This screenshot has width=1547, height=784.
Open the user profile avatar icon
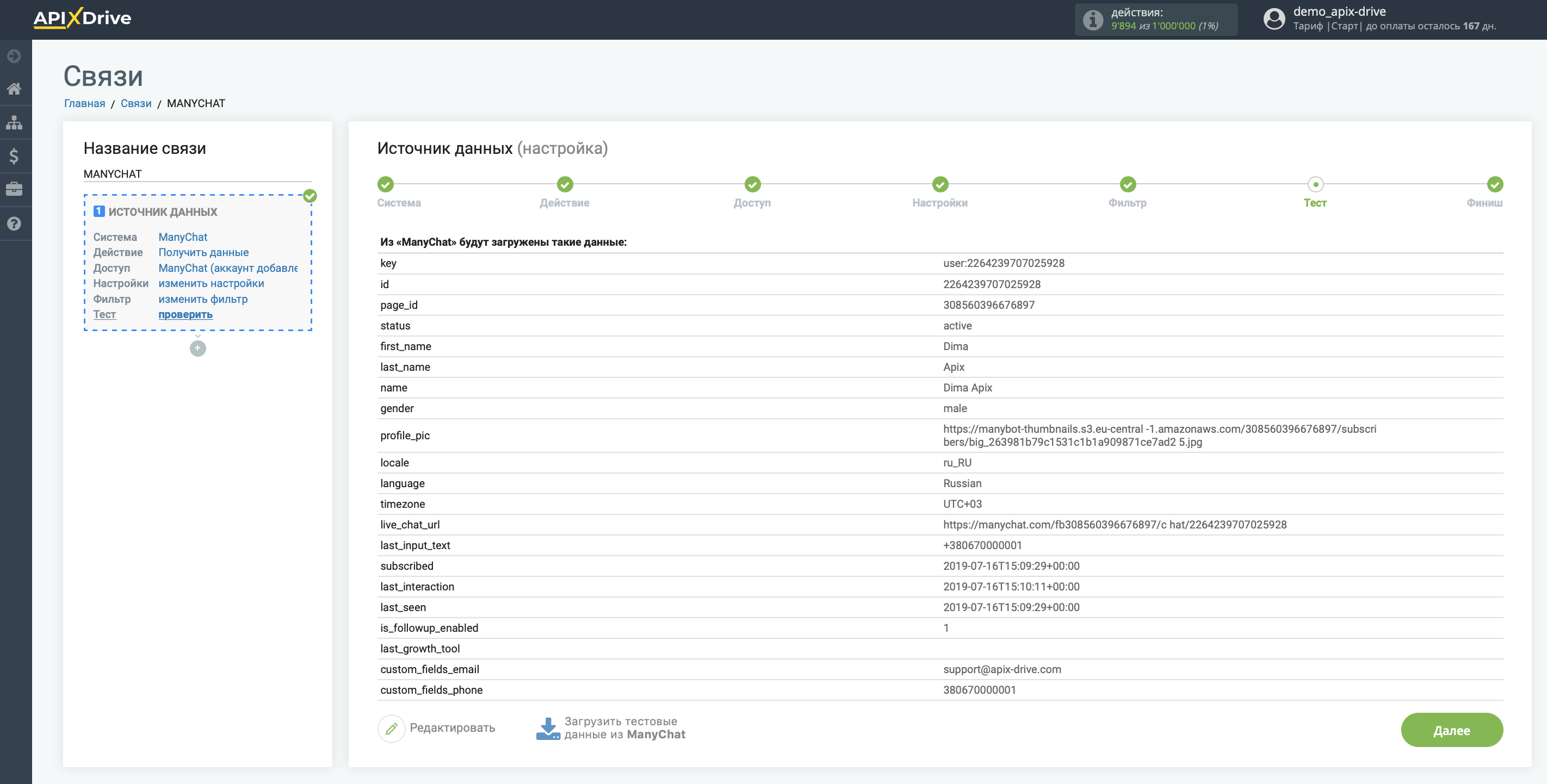[1274, 18]
